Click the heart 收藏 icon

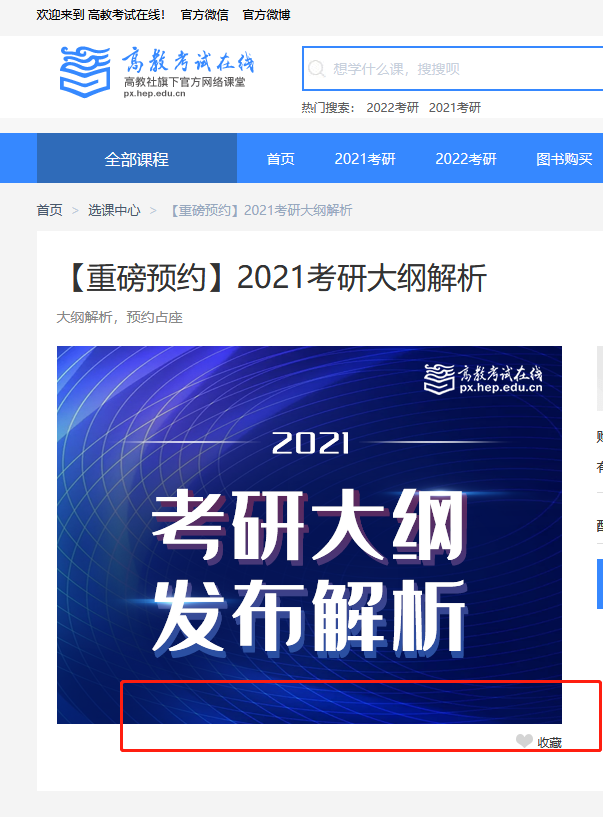[x=524, y=740]
